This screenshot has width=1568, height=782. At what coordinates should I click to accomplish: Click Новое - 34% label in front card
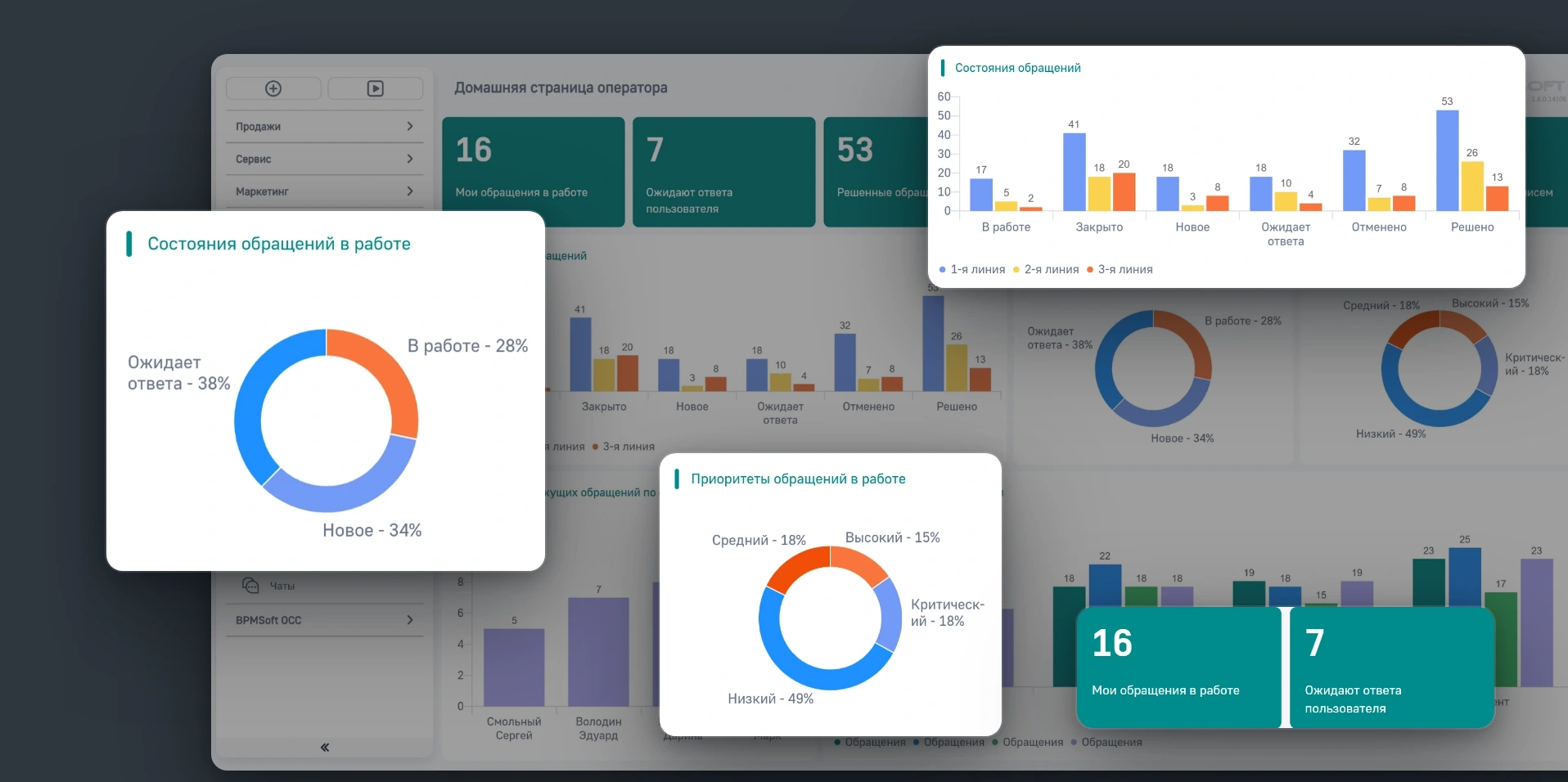pyautogui.click(x=372, y=530)
